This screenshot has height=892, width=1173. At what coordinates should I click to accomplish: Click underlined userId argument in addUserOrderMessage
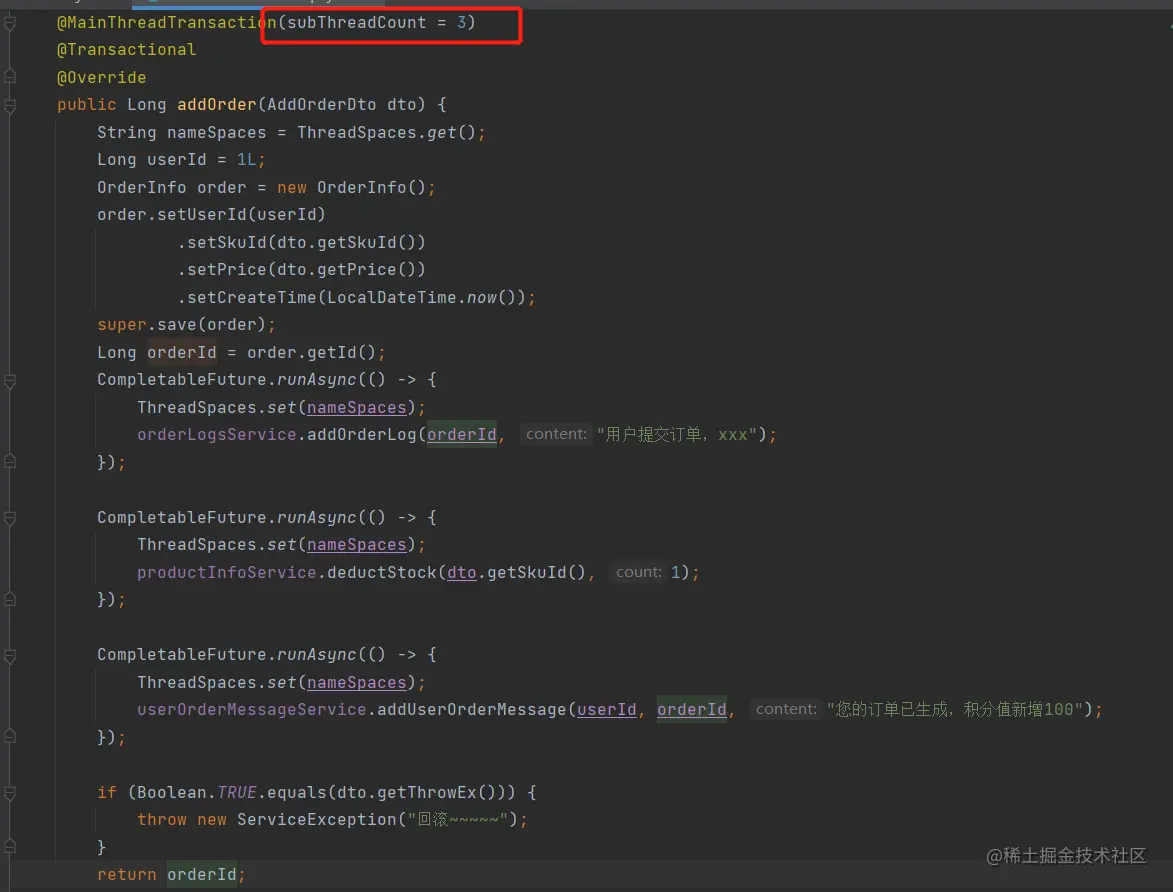(607, 709)
